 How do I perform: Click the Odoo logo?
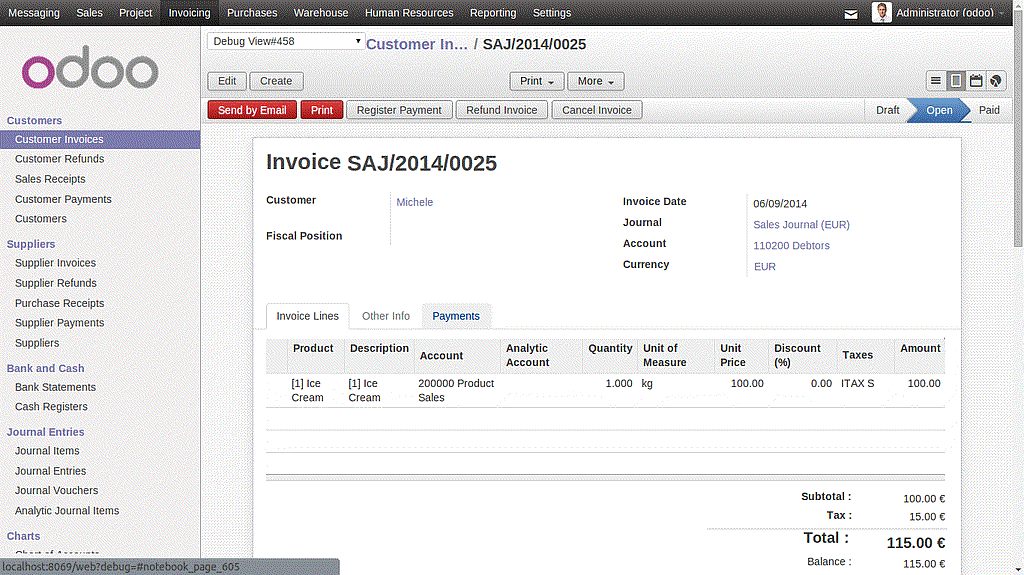coord(90,70)
